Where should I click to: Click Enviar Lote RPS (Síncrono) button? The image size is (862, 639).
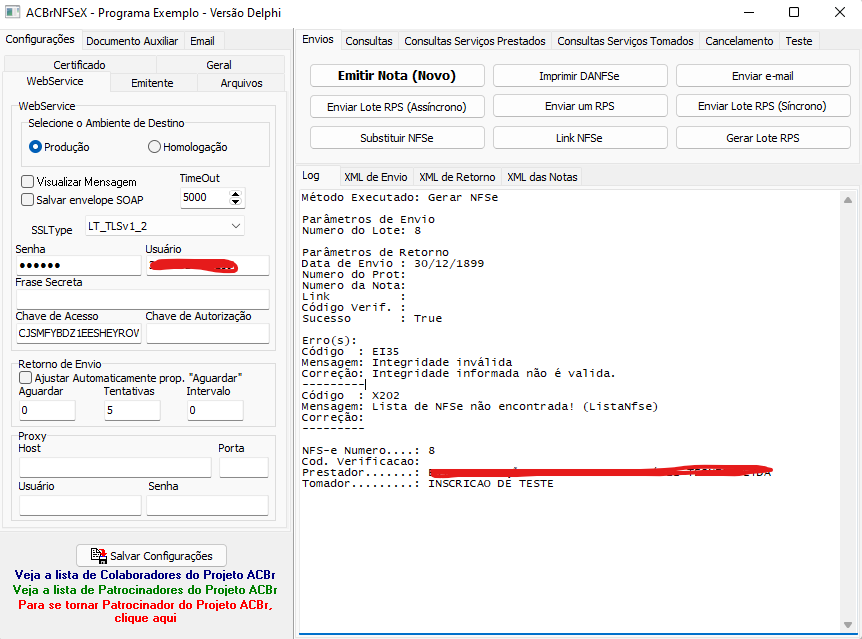tap(763, 107)
